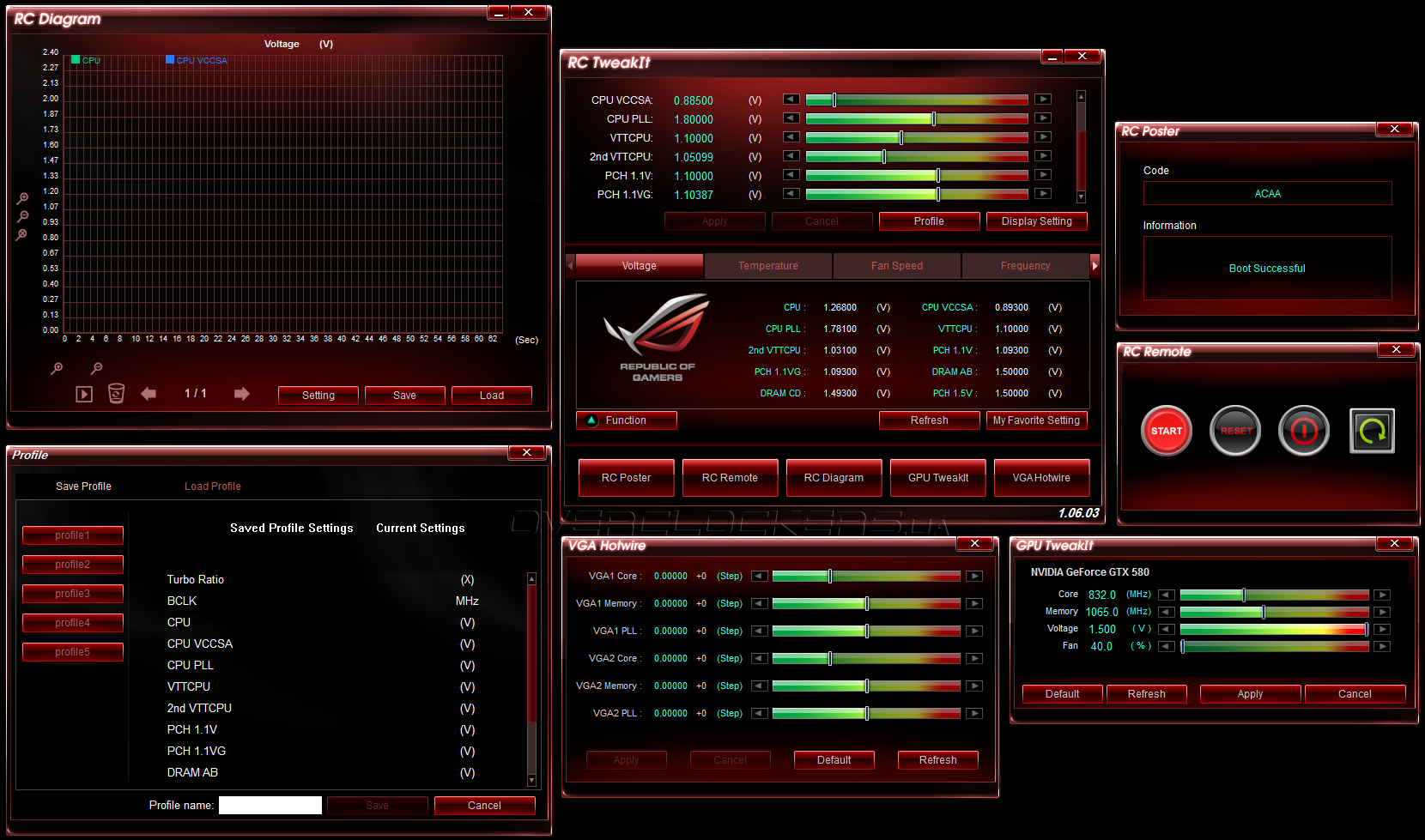Click the Profile name input field
1425x840 pixels.
point(270,805)
